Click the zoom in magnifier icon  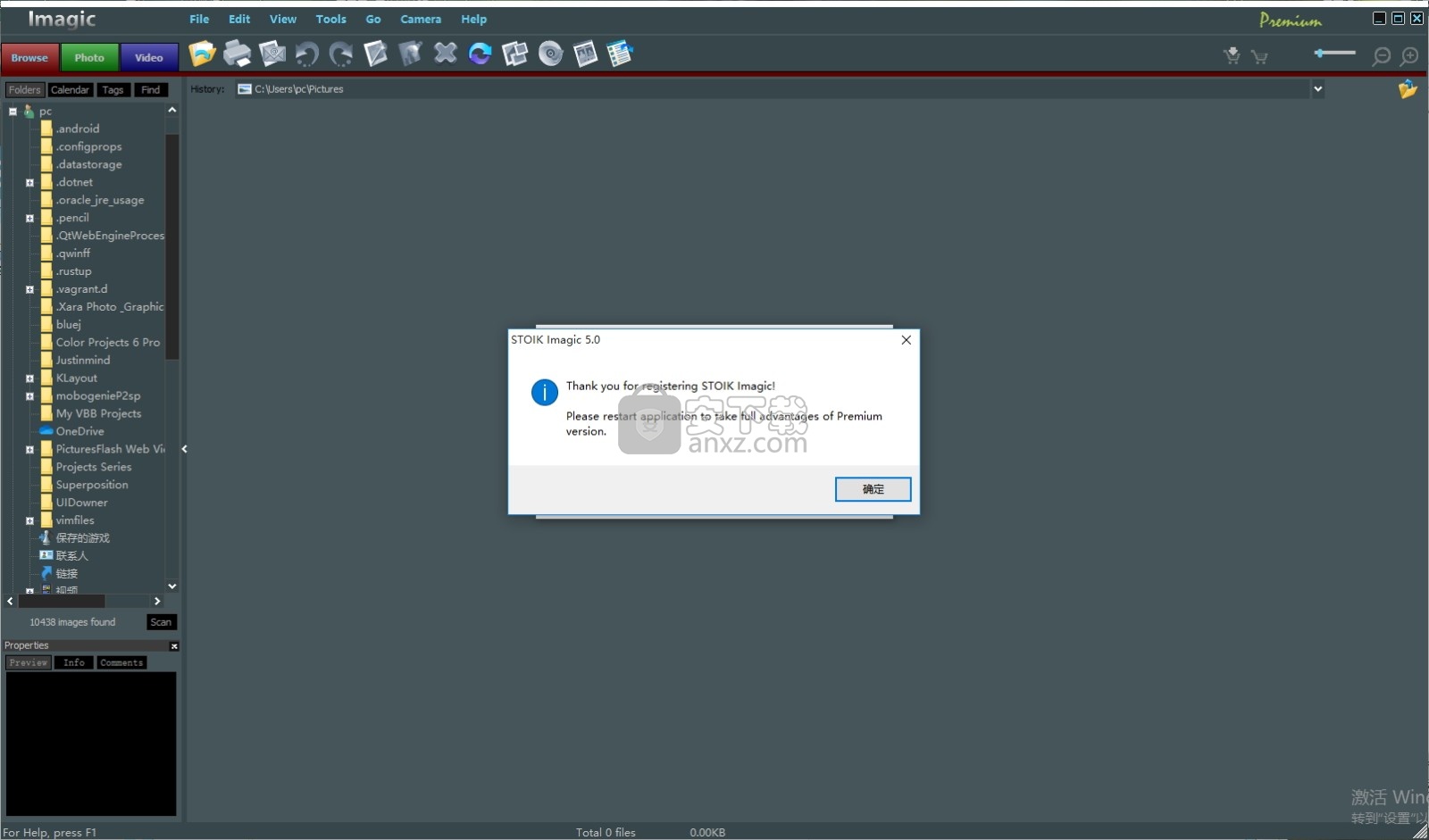(x=1409, y=56)
